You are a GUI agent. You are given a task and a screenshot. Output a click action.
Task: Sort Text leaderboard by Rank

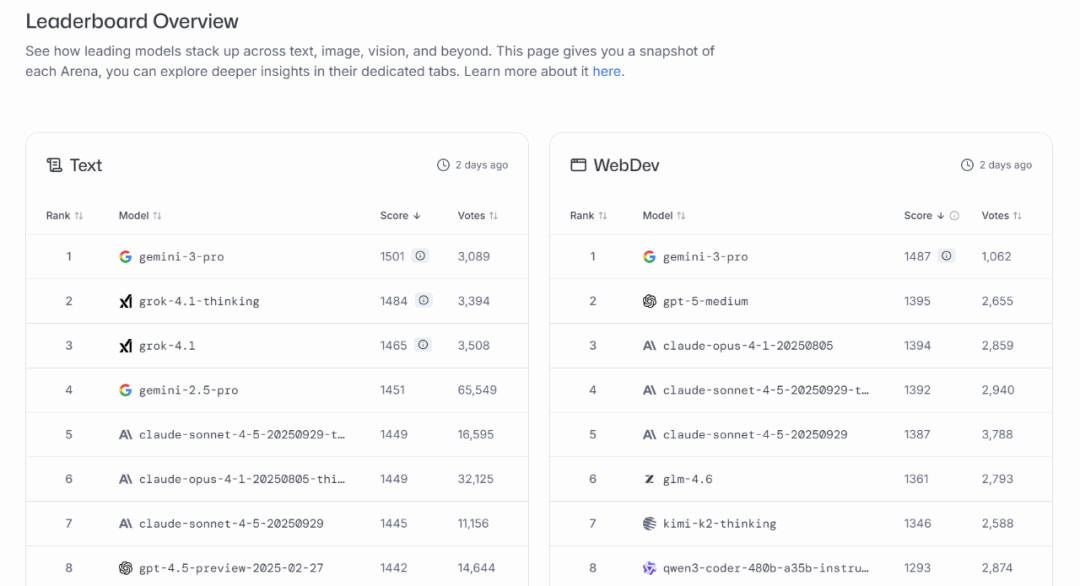point(64,216)
